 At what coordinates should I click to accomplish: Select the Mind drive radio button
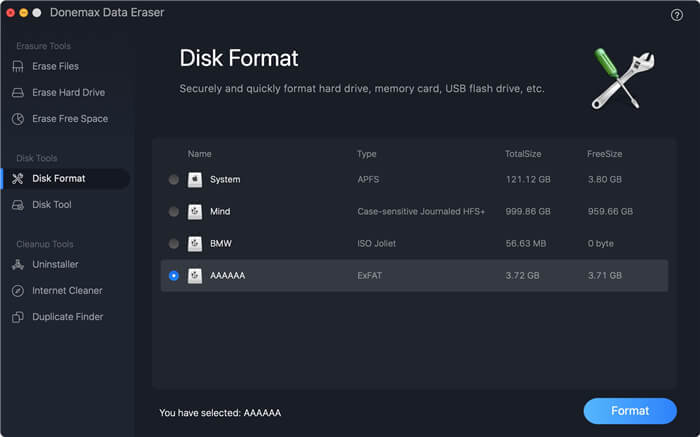(174, 212)
